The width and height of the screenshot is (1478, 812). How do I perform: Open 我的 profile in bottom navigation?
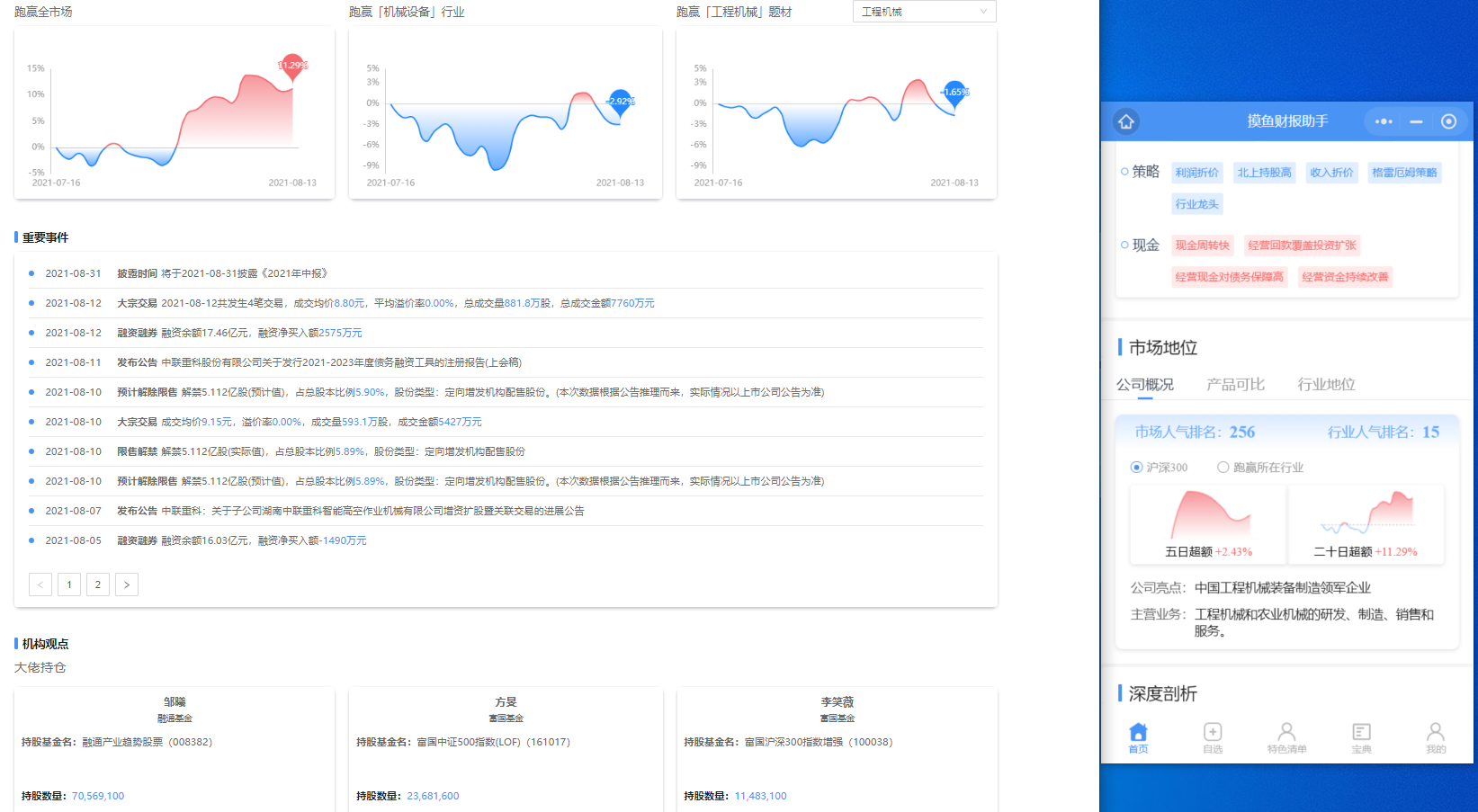pos(1436,737)
